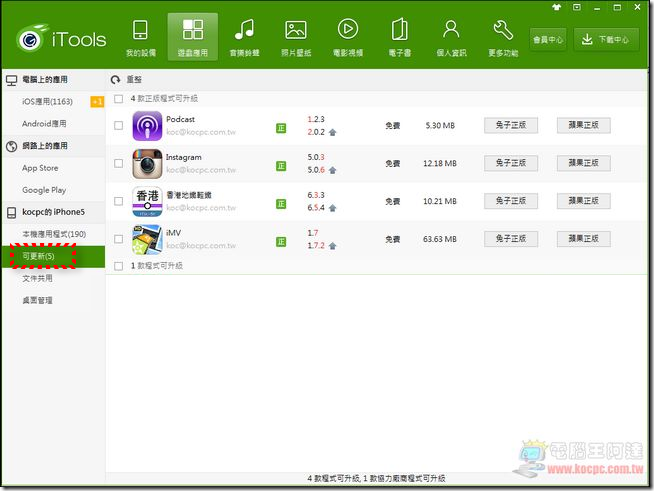Click the Hong Kong MTR upgrade arrow
The image size is (654, 491).
(x=332, y=208)
